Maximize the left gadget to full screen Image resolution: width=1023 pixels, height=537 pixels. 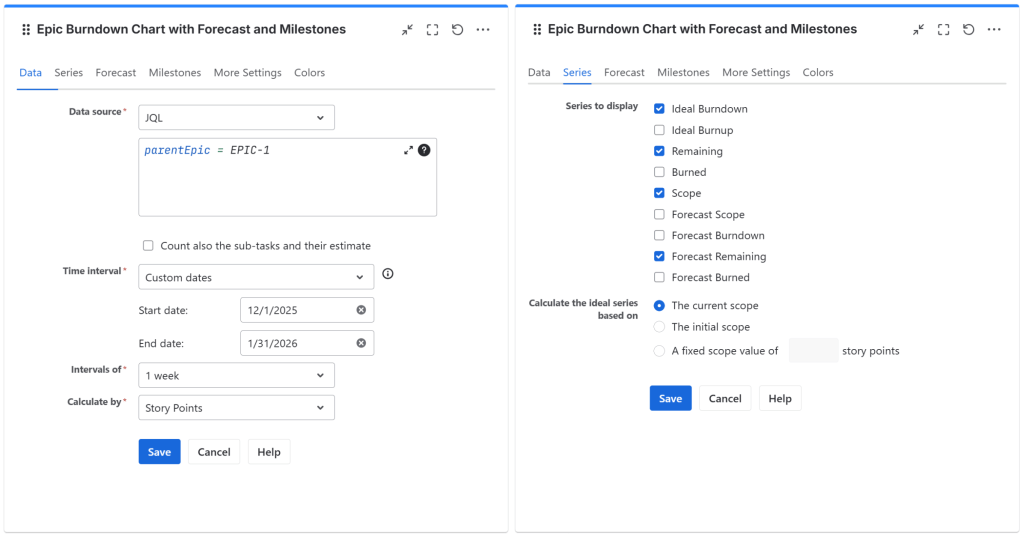pos(432,30)
